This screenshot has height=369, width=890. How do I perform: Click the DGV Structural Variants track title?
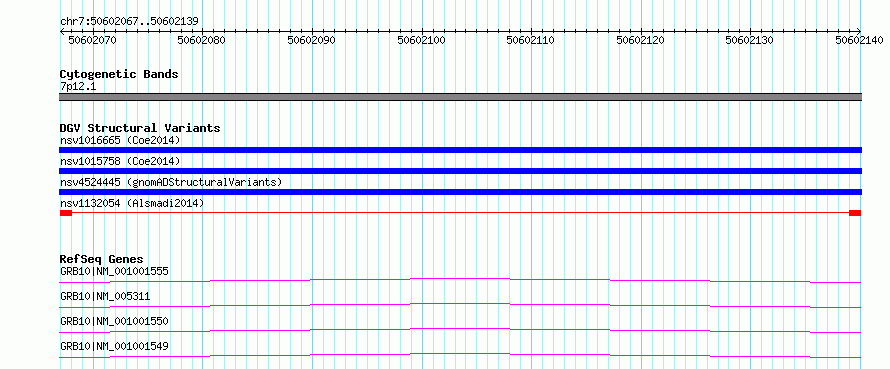tap(140, 128)
